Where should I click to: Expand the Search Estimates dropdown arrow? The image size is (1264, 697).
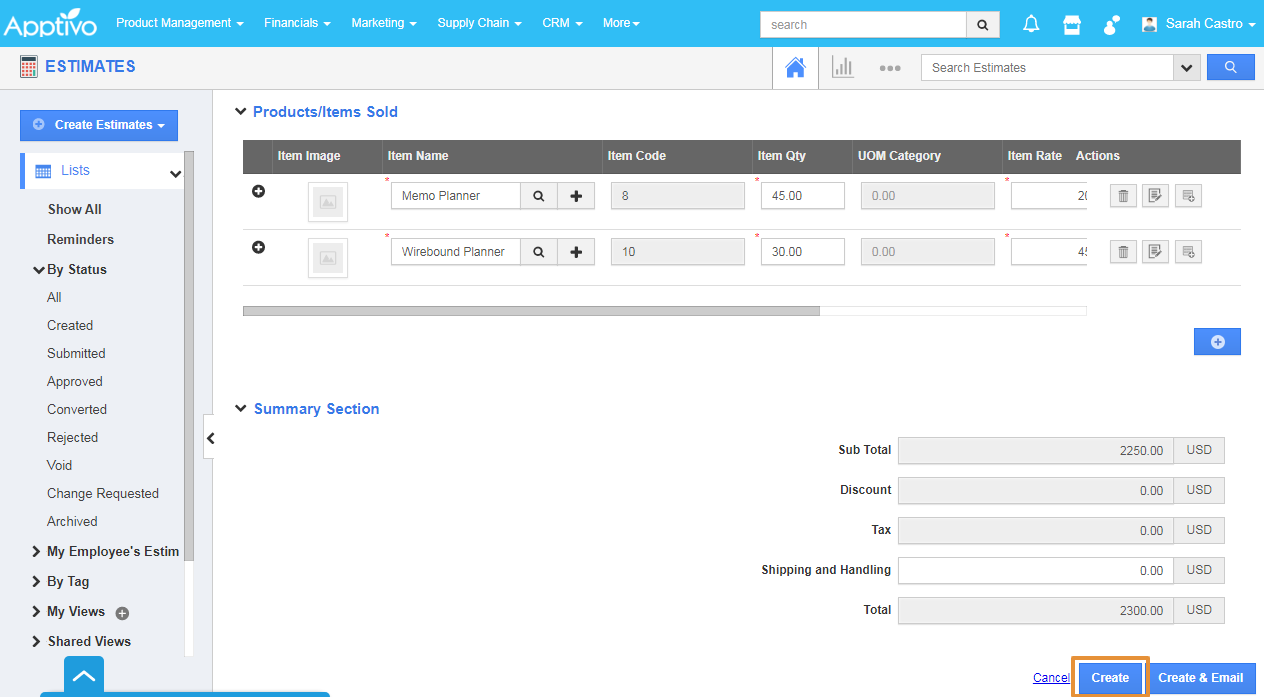point(1186,68)
